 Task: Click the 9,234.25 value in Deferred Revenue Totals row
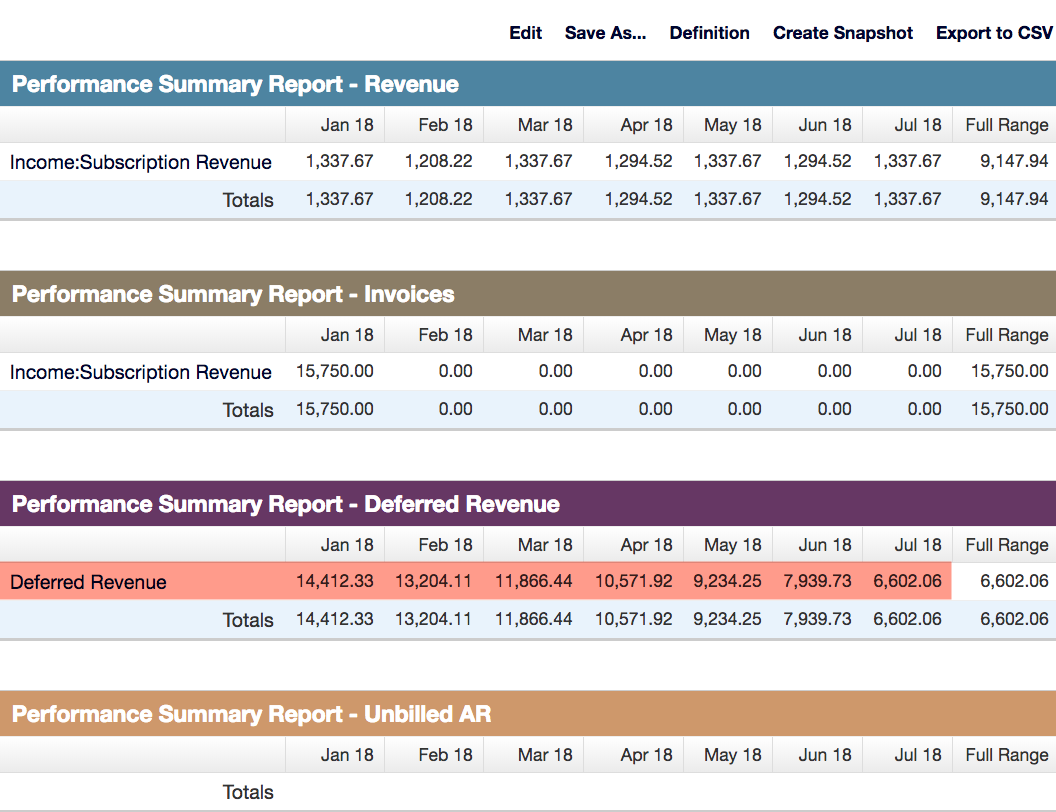point(727,619)
